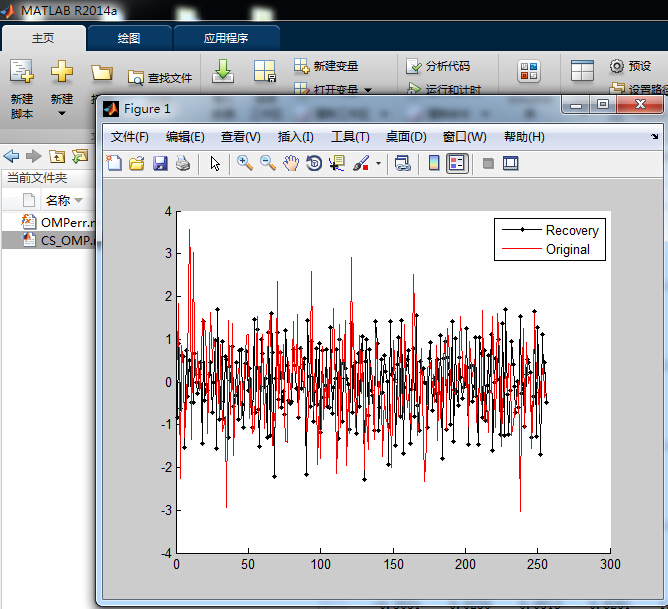Open the 桌面(D) menu in Figure 1
This screenshot has height=609, width=668.
406,137
